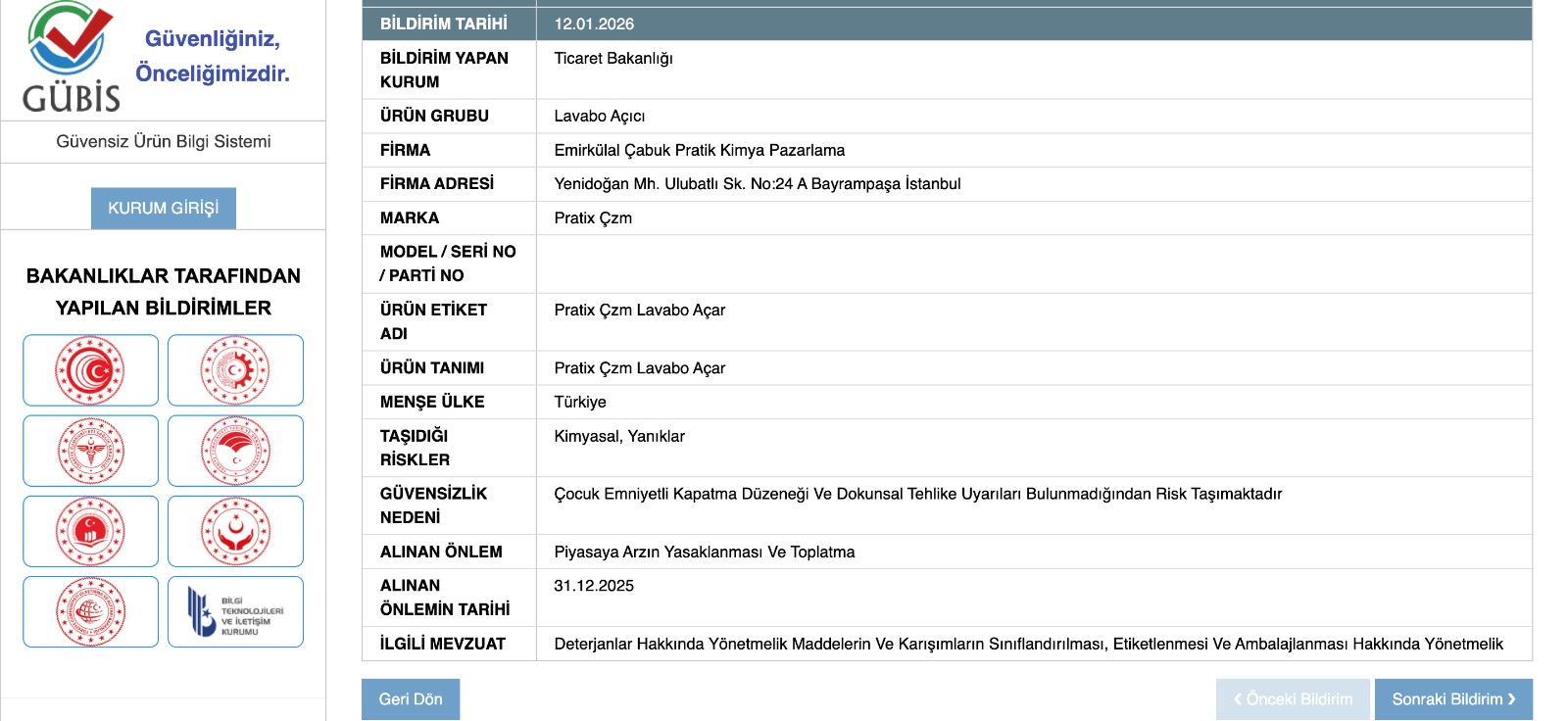Click the ÜRÜN GRUBU label
1568x721 pixels.
point(434,116)
